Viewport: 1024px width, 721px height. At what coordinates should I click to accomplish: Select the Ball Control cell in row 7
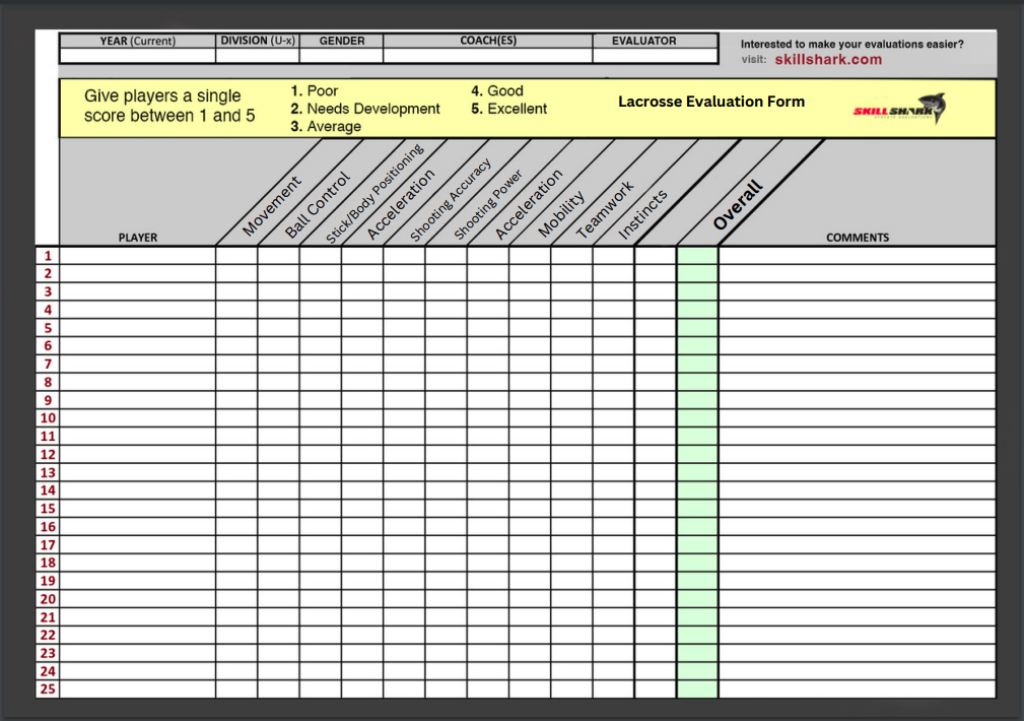pos(278,364)
